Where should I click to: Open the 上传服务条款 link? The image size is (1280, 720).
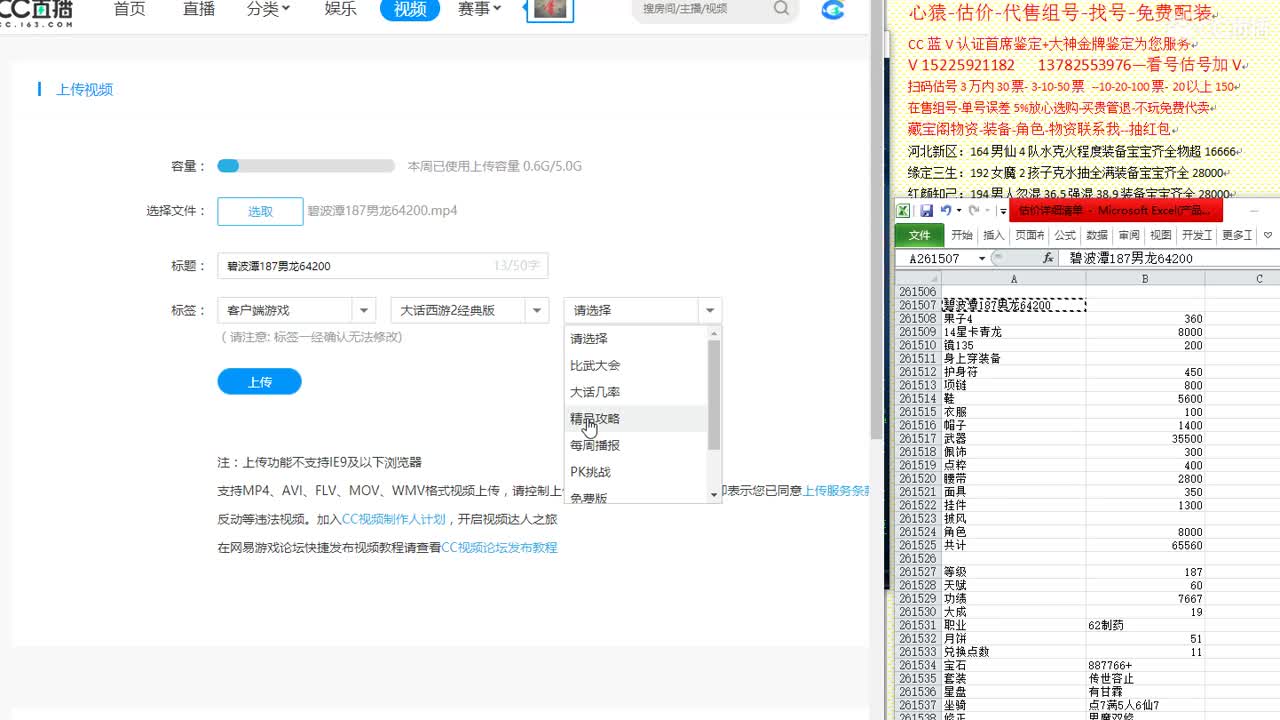[x=836, y=491]
